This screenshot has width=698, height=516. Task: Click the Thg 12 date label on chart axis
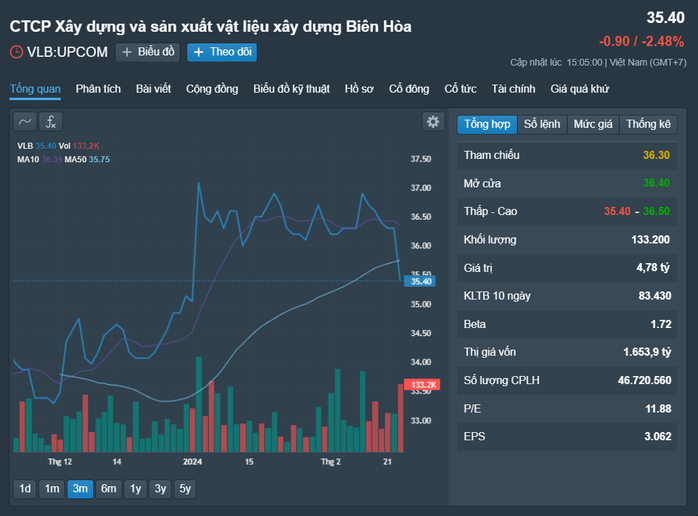60,462
